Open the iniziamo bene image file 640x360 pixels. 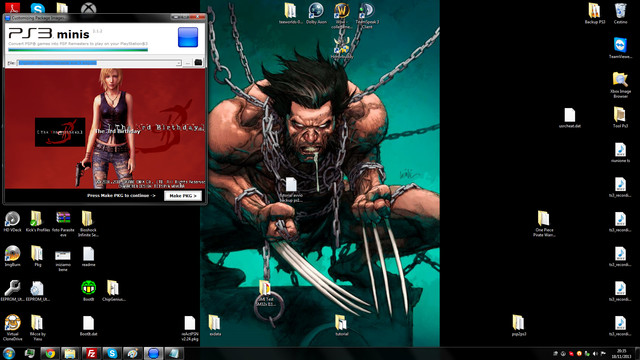point(63,260)
